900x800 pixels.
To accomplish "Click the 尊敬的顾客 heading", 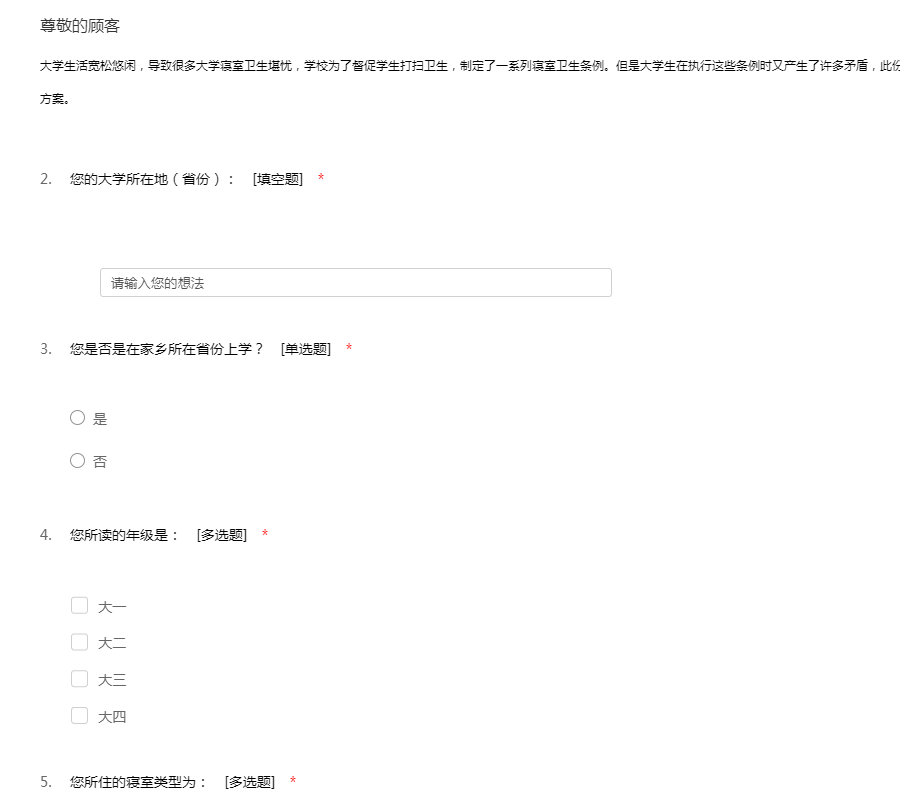I will [x=80, y=26].
